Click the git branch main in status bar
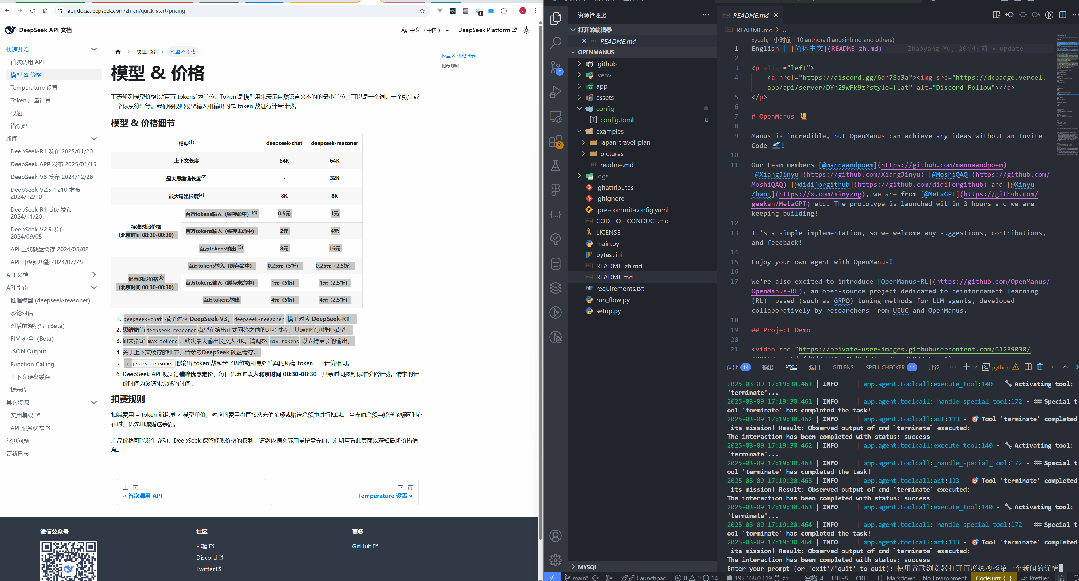This screenshot has width=1079, height=581. [x=577, y=577]
